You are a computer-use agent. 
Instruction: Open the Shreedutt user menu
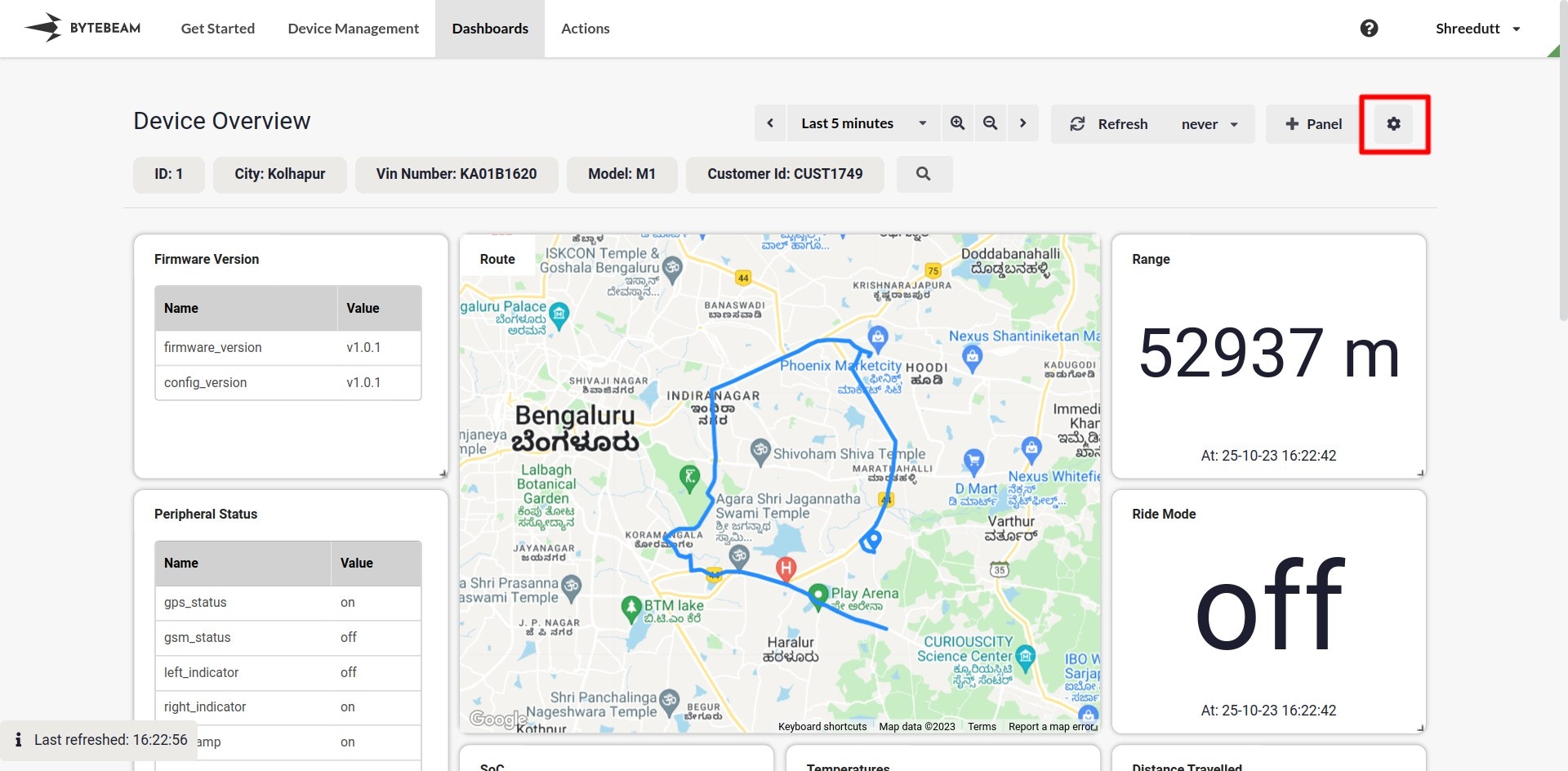1477,29
